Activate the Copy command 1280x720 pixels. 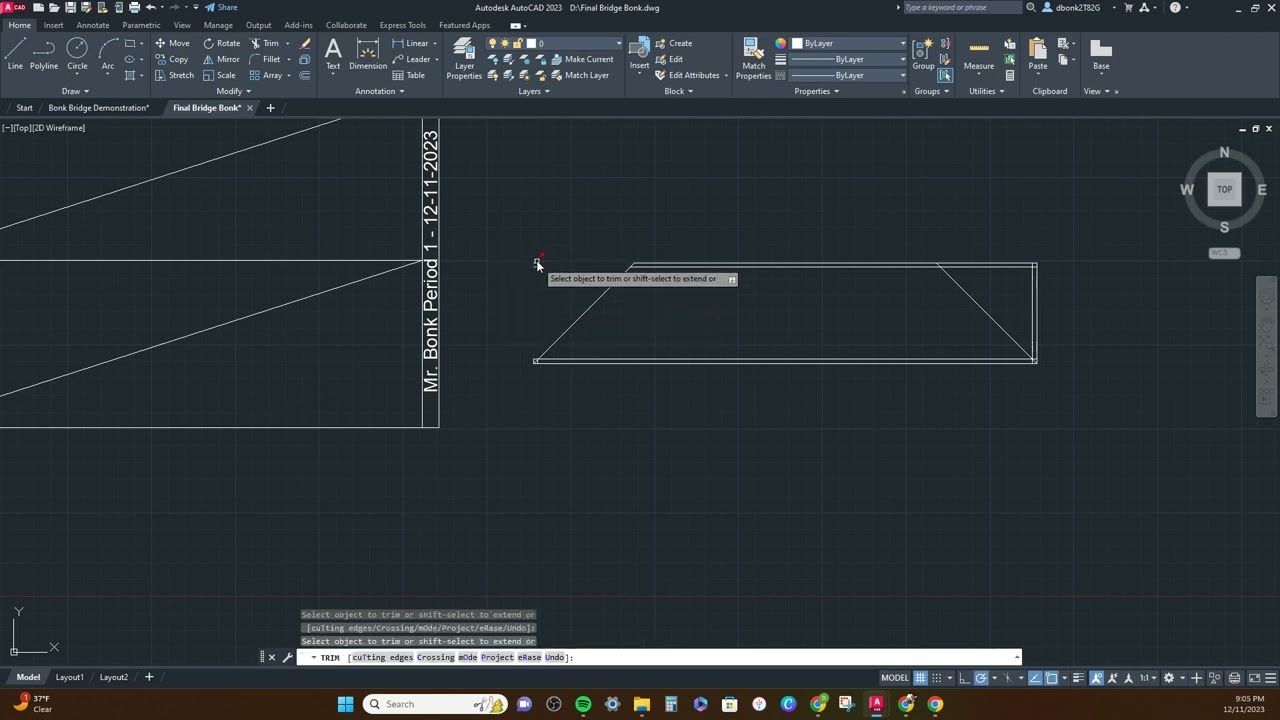(x=172, y=59)
